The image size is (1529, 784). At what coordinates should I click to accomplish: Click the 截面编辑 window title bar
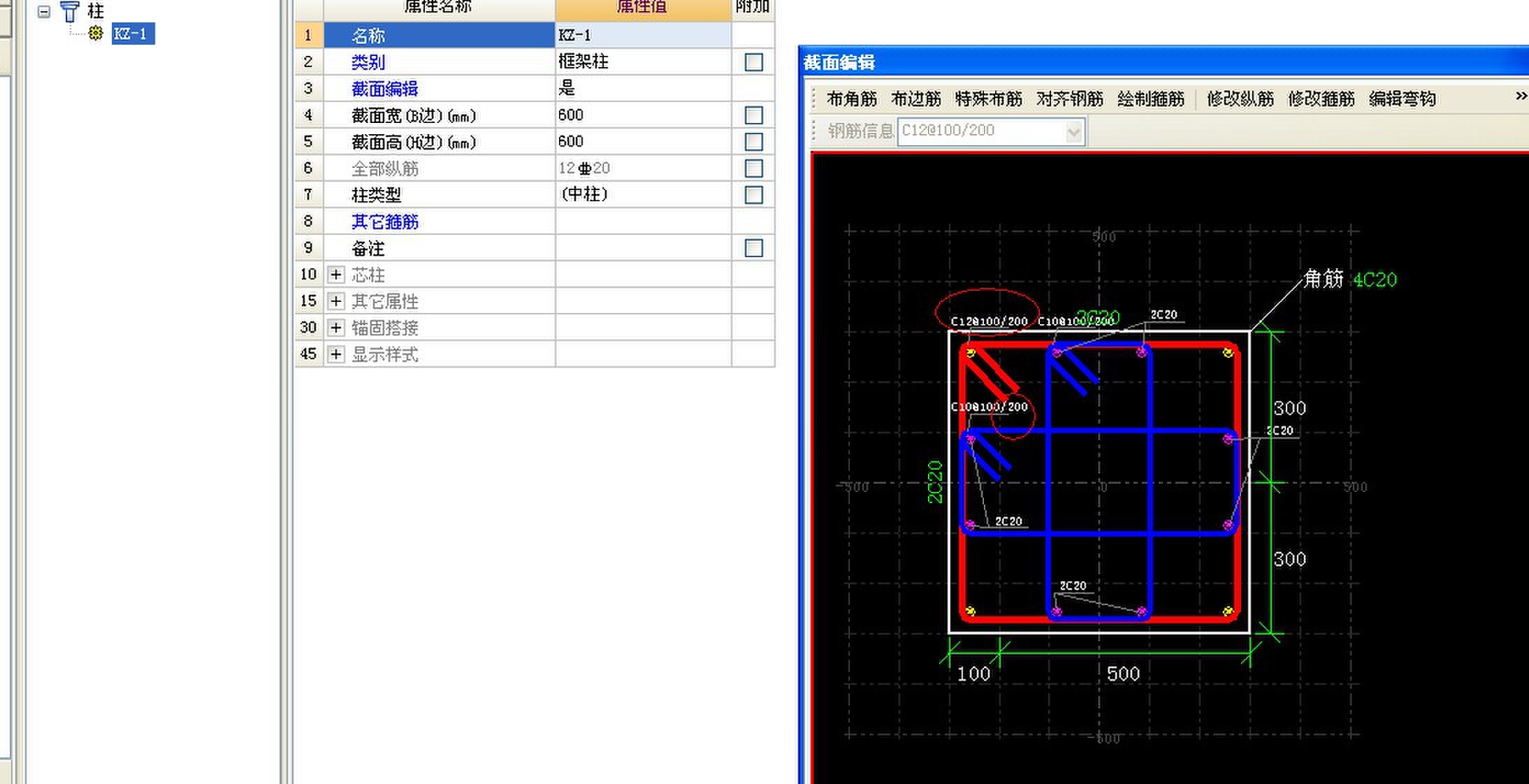click(1164, 62)
